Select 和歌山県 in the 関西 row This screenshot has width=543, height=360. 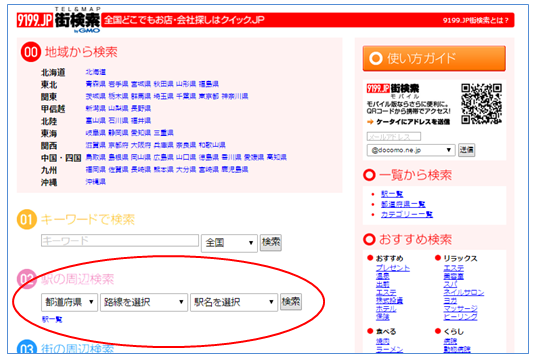[212, 145]
